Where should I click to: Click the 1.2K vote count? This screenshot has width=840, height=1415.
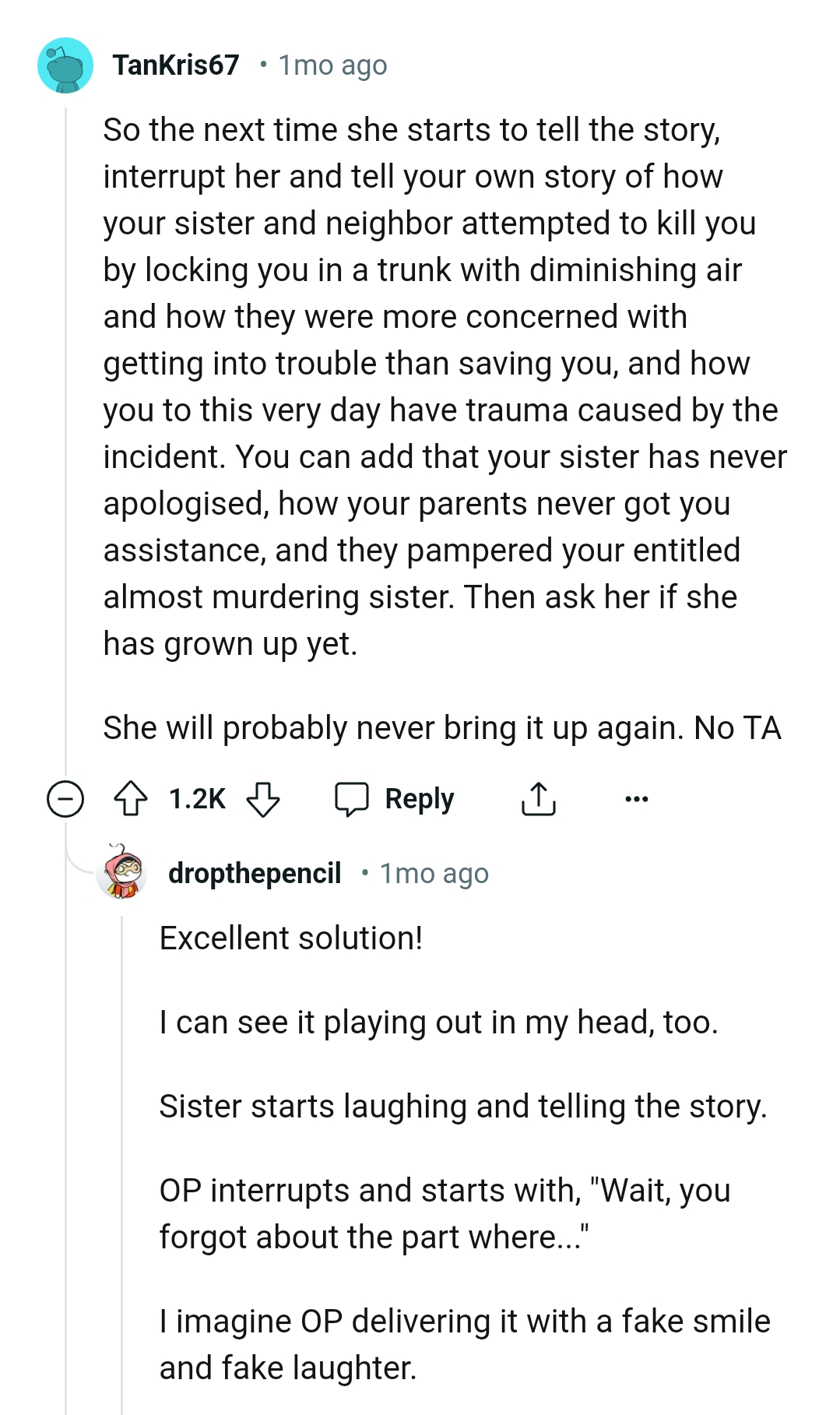pos(195,798)
